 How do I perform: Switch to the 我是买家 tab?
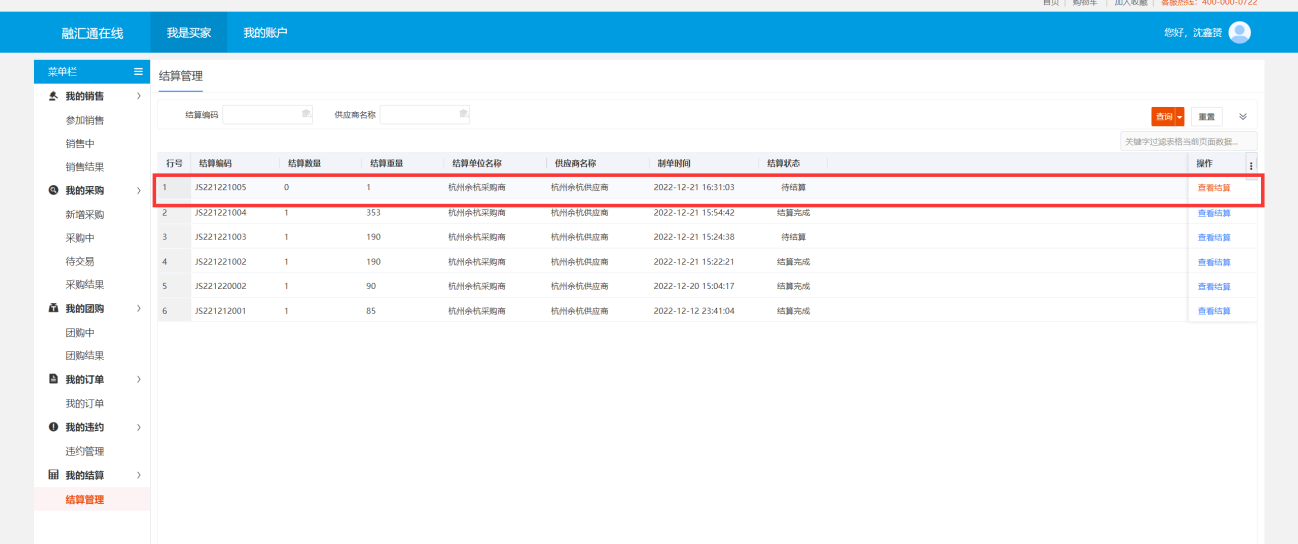click(189, 33)
